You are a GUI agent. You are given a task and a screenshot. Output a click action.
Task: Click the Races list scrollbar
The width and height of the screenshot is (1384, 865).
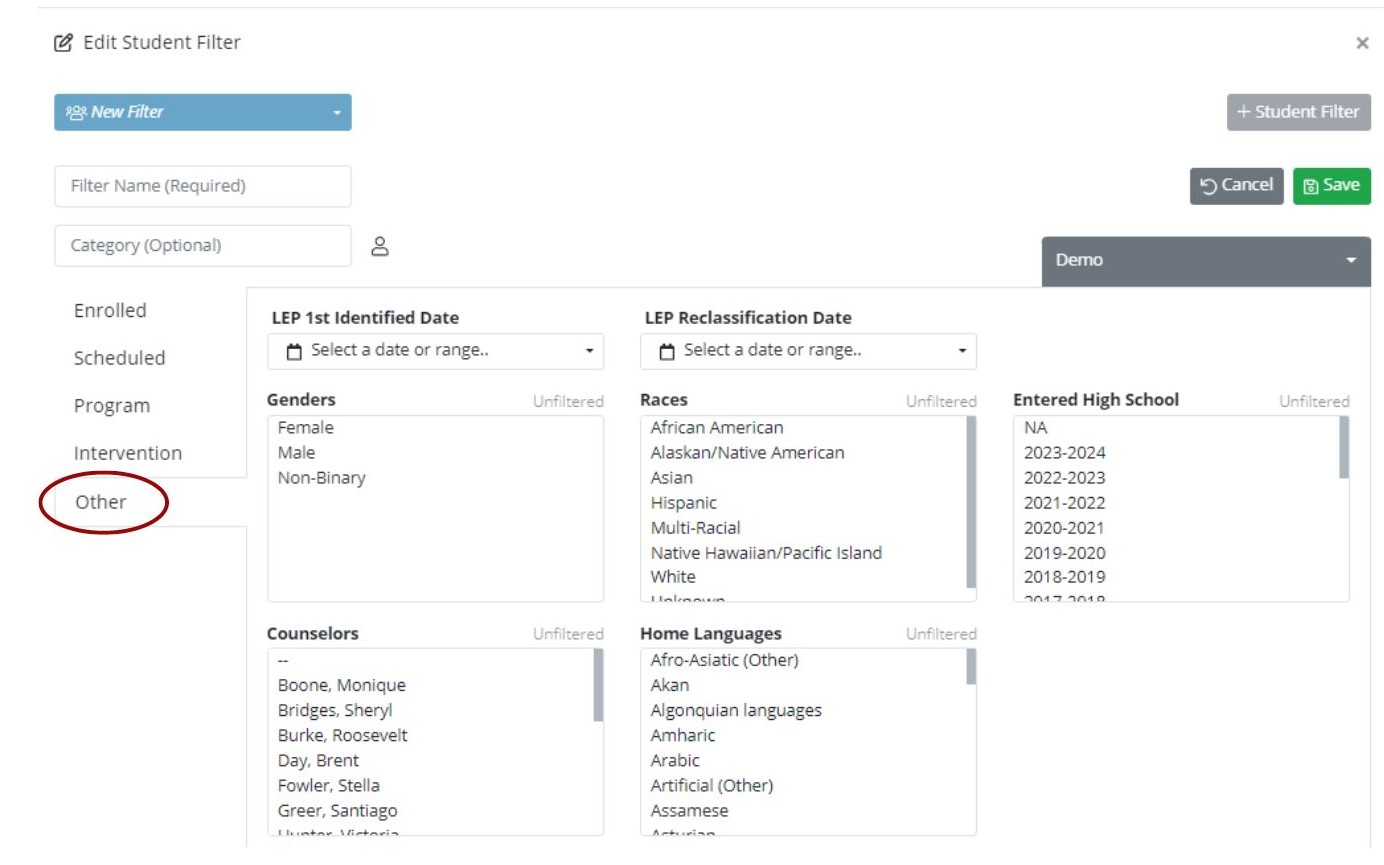tap(971, 500)
